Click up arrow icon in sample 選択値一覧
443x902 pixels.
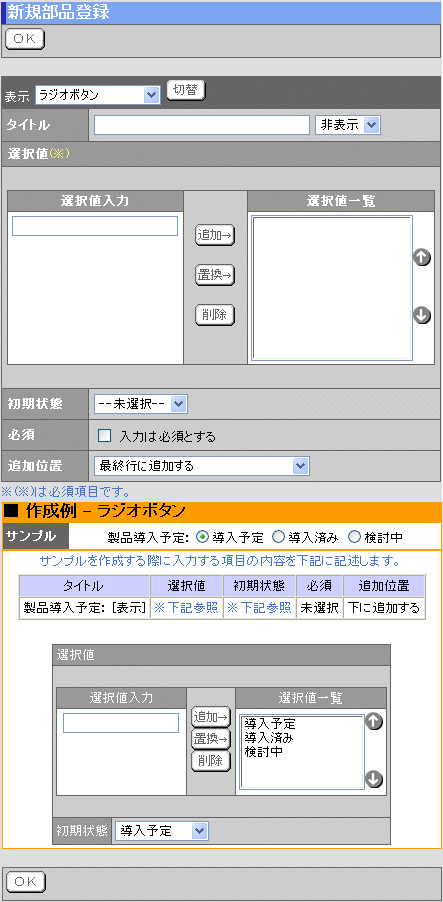[x=375, y=721]
